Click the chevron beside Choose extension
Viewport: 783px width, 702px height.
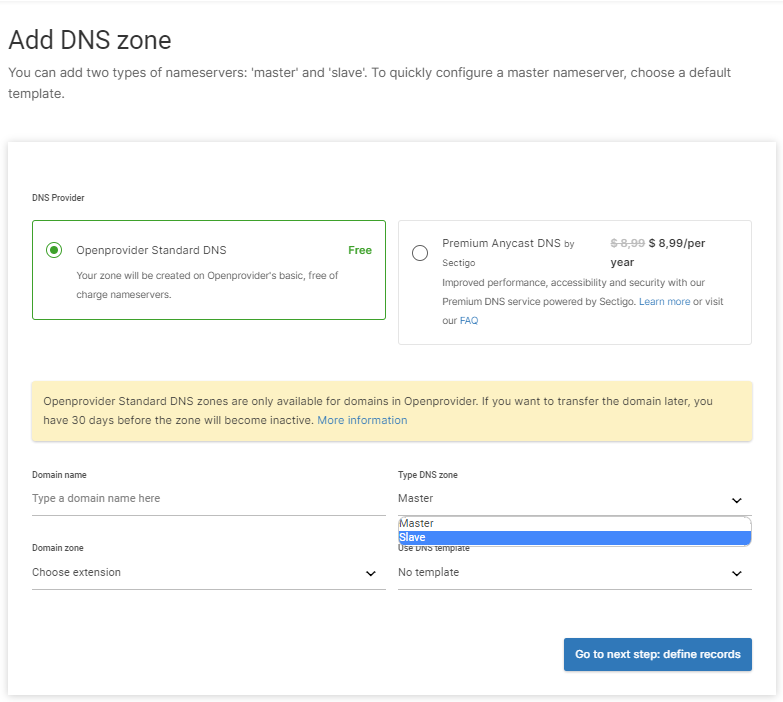coord(371,574)
